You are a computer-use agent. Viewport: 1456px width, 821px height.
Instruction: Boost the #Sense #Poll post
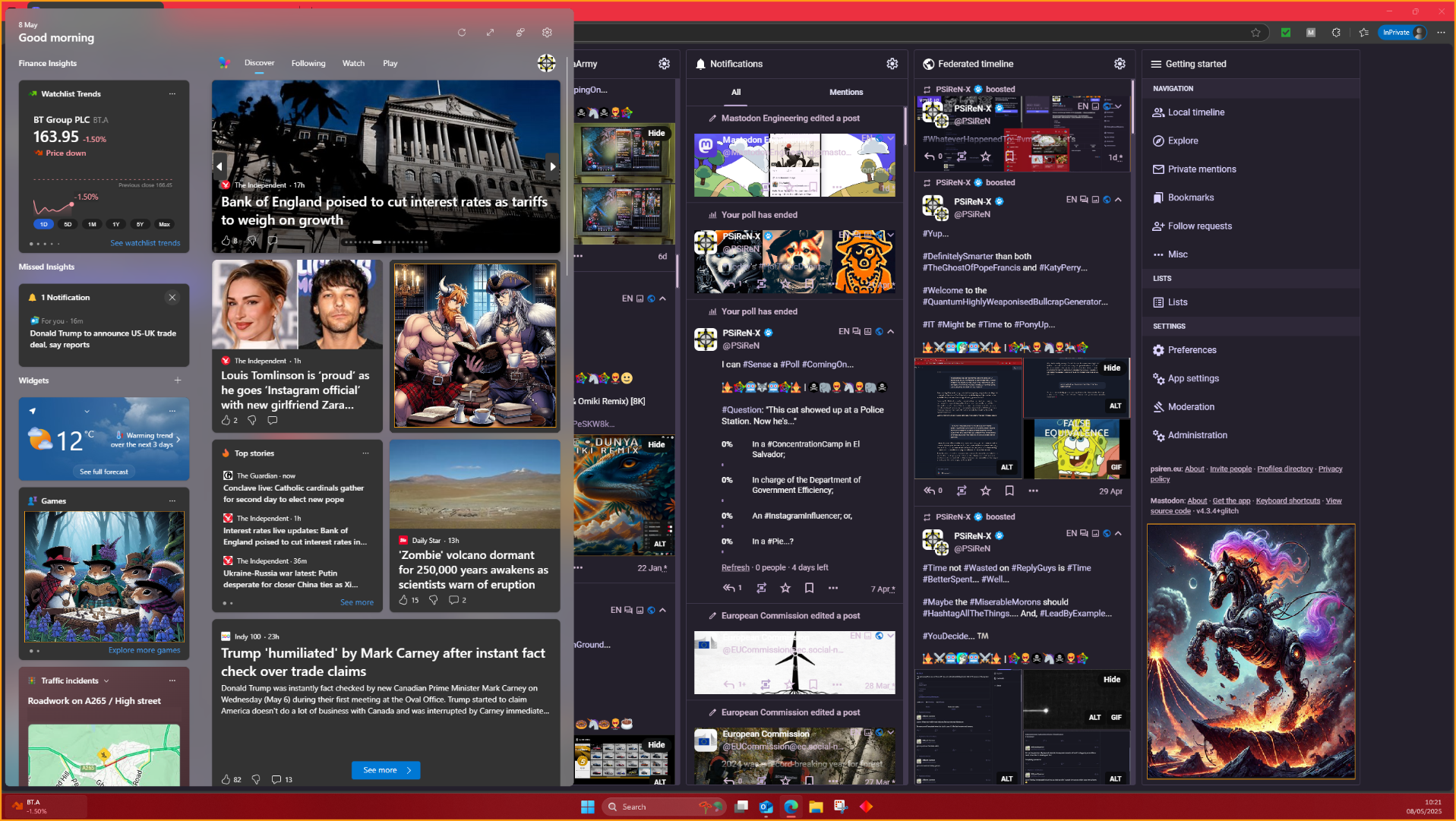click(x=761, y=588)
